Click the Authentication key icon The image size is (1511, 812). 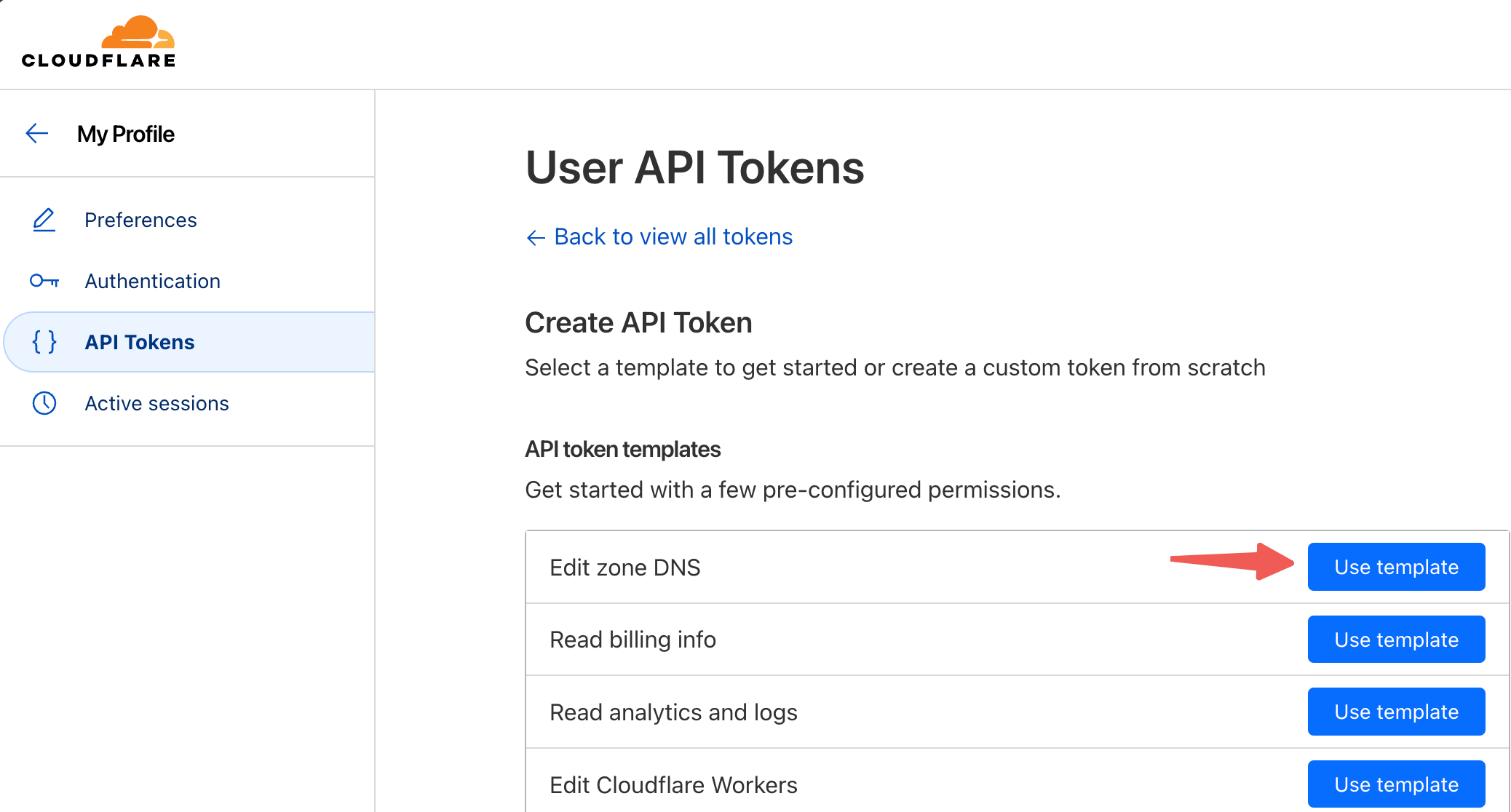click(44, 281)
